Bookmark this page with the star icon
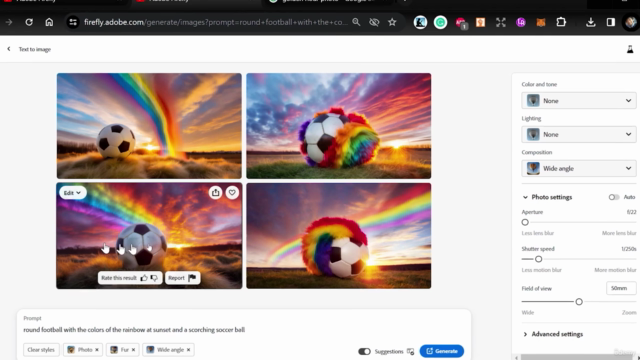The image size is (640, 360). pyautogui.click(x=392, y=22)
